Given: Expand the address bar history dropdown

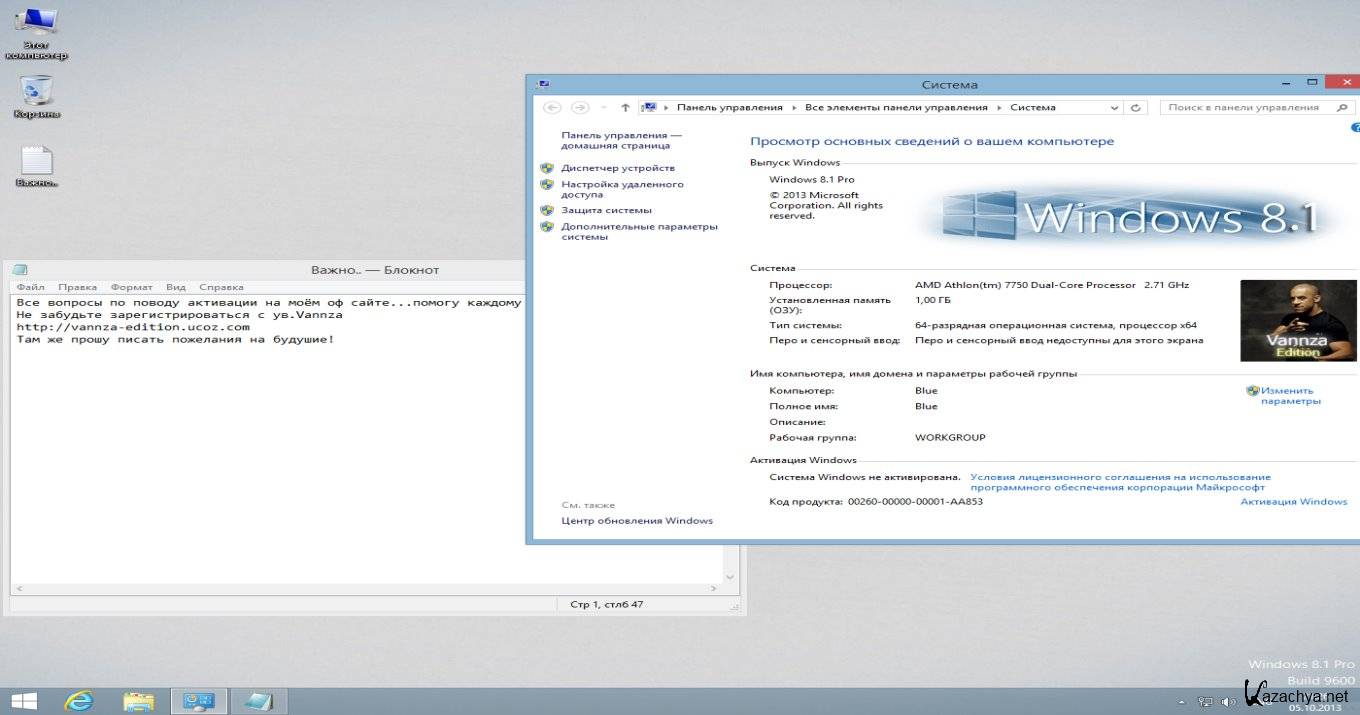Looking at the screenshot, I should click(1115, 108).
